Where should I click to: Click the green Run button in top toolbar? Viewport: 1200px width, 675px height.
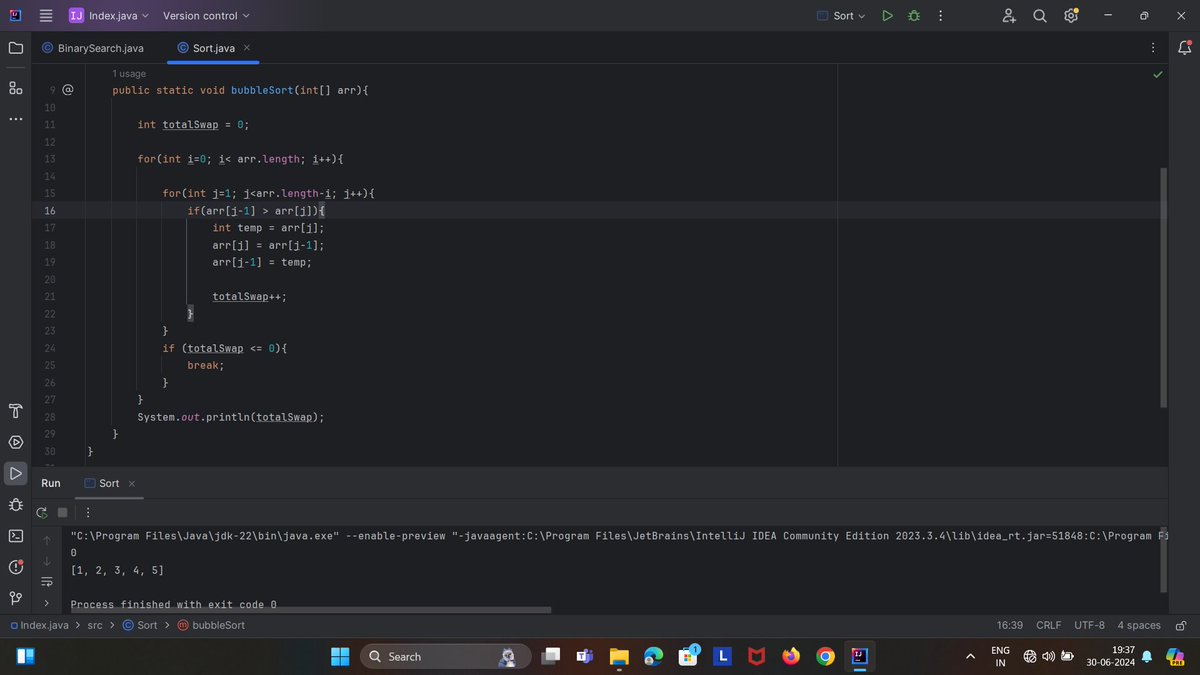click(x=887, y=16)
